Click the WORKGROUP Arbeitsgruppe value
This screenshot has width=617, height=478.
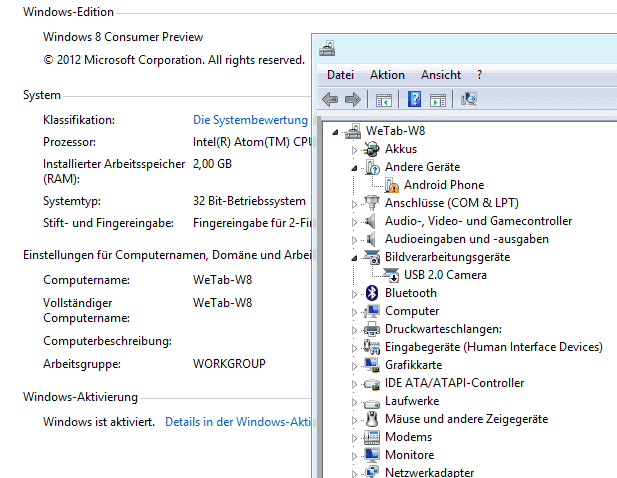coord(229,364)
